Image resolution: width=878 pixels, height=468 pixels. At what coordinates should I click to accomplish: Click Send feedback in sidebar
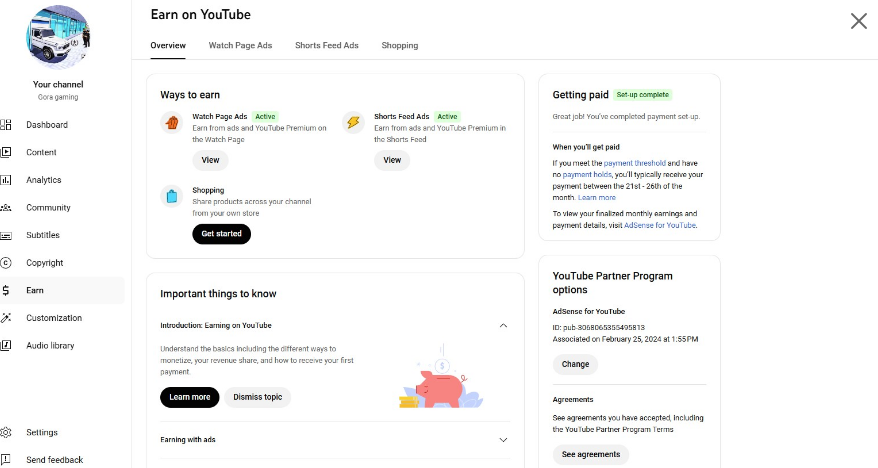coord(54,460)
